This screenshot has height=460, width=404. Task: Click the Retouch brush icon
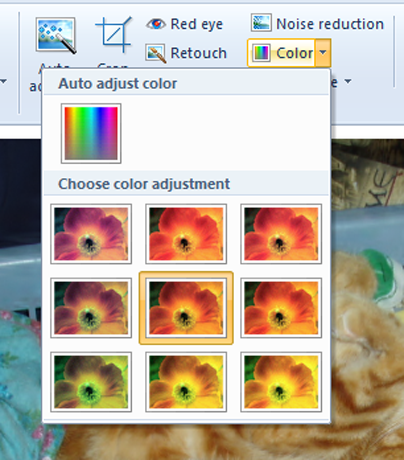156,53
